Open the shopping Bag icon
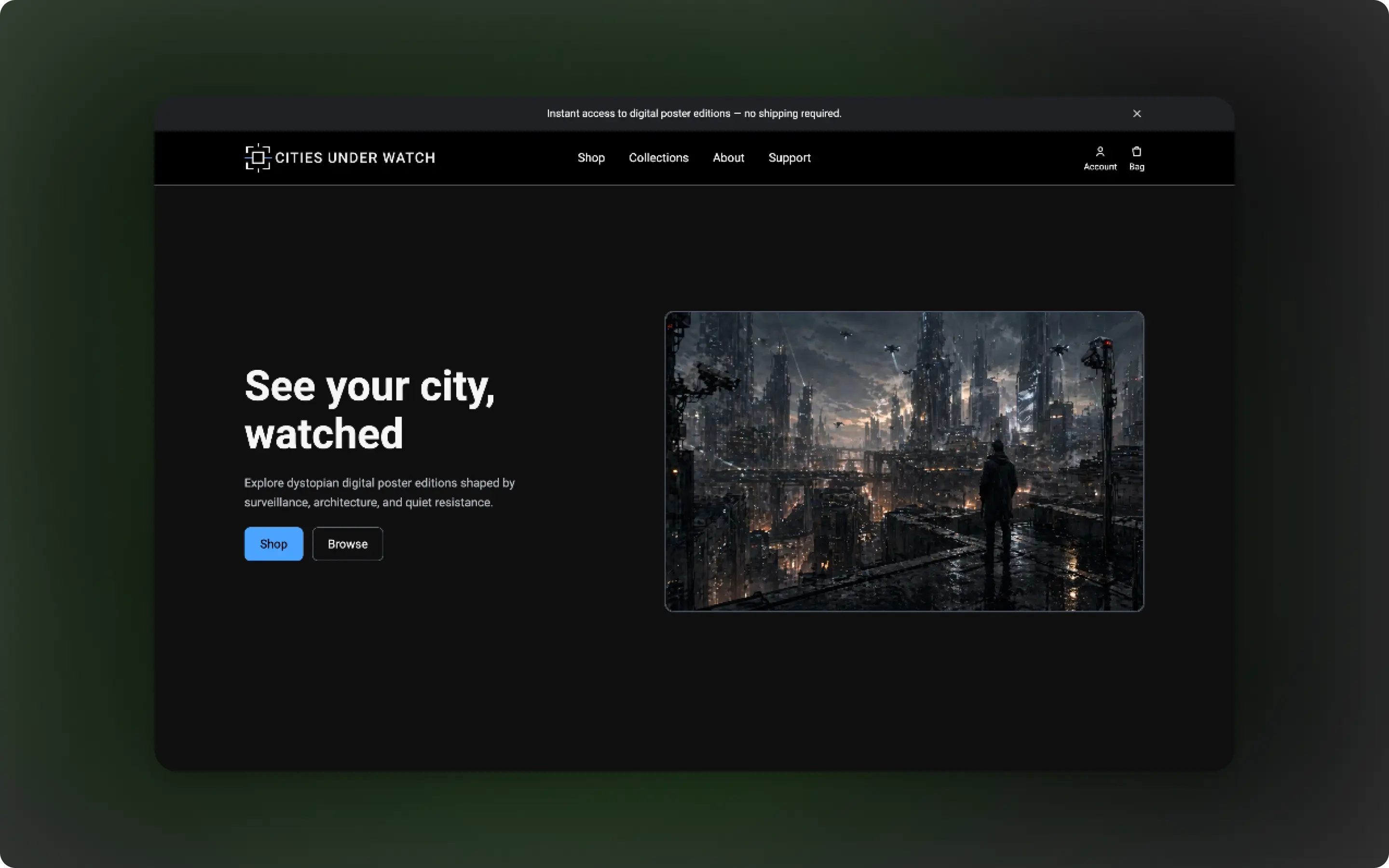Viewport: 1389px width, 868px height. (1136, 151)
